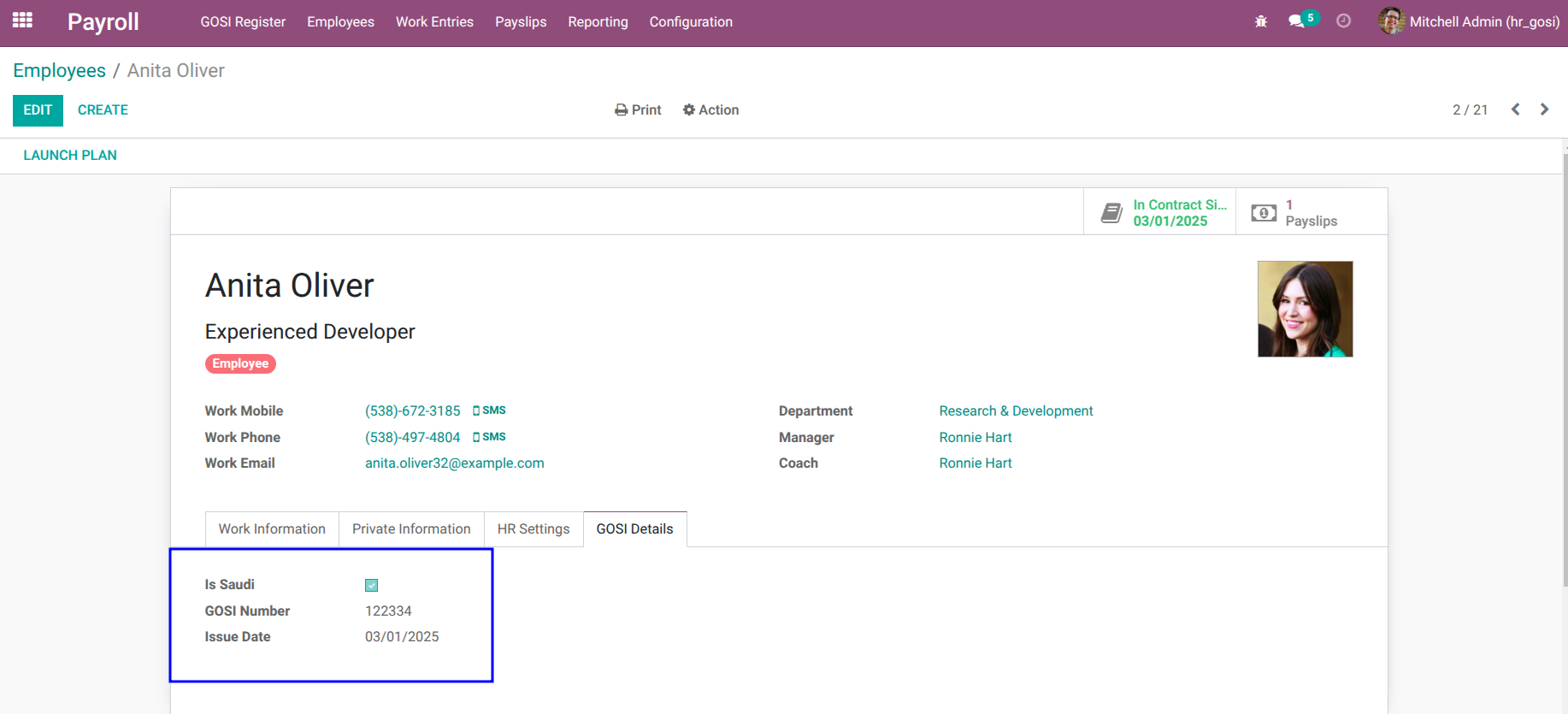
Task: Go to the previous employee record
Action: (1515, 109)
